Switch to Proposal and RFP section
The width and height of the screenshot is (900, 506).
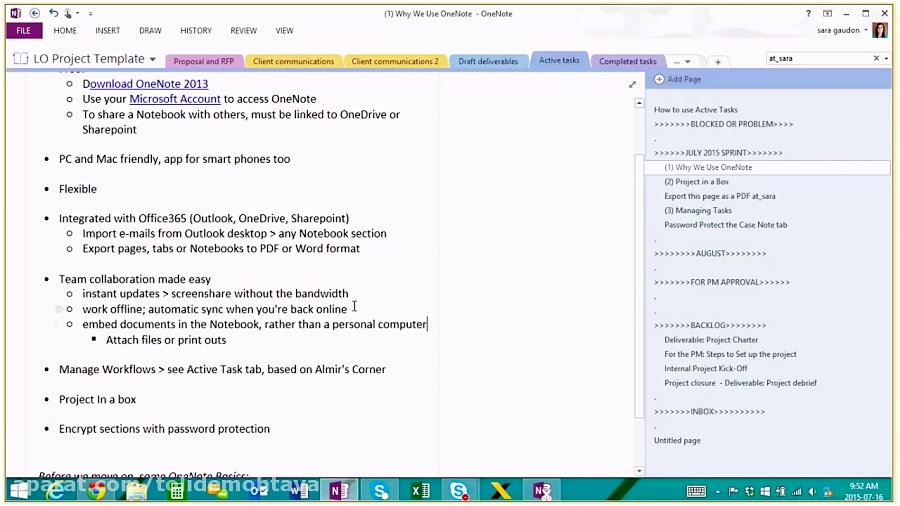click(x=204, y=61)
